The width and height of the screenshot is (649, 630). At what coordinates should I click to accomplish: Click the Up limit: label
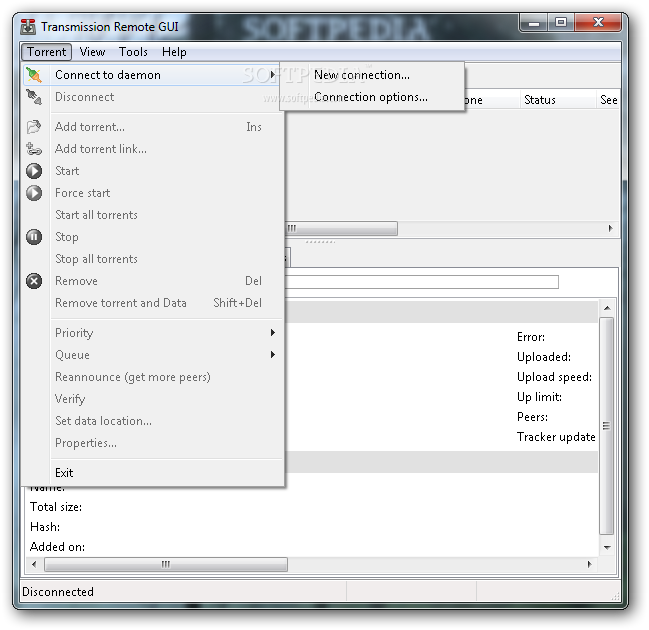(x=540, y=397)
